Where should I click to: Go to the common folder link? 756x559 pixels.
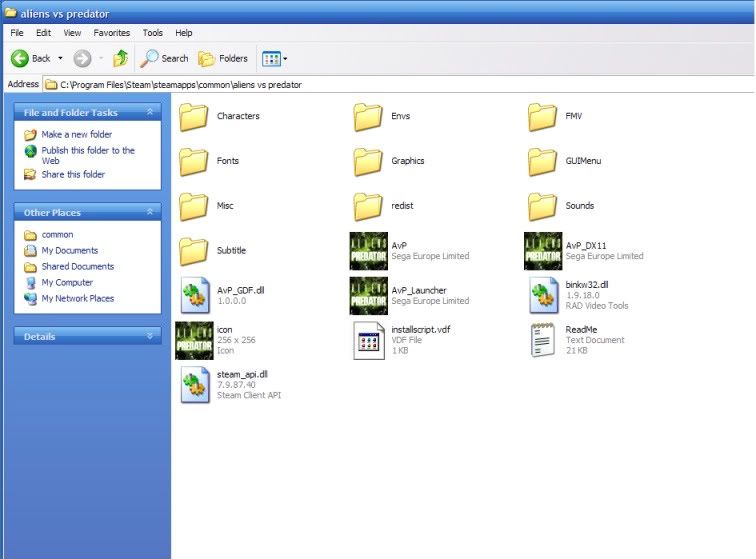click(x=57, y=235)
